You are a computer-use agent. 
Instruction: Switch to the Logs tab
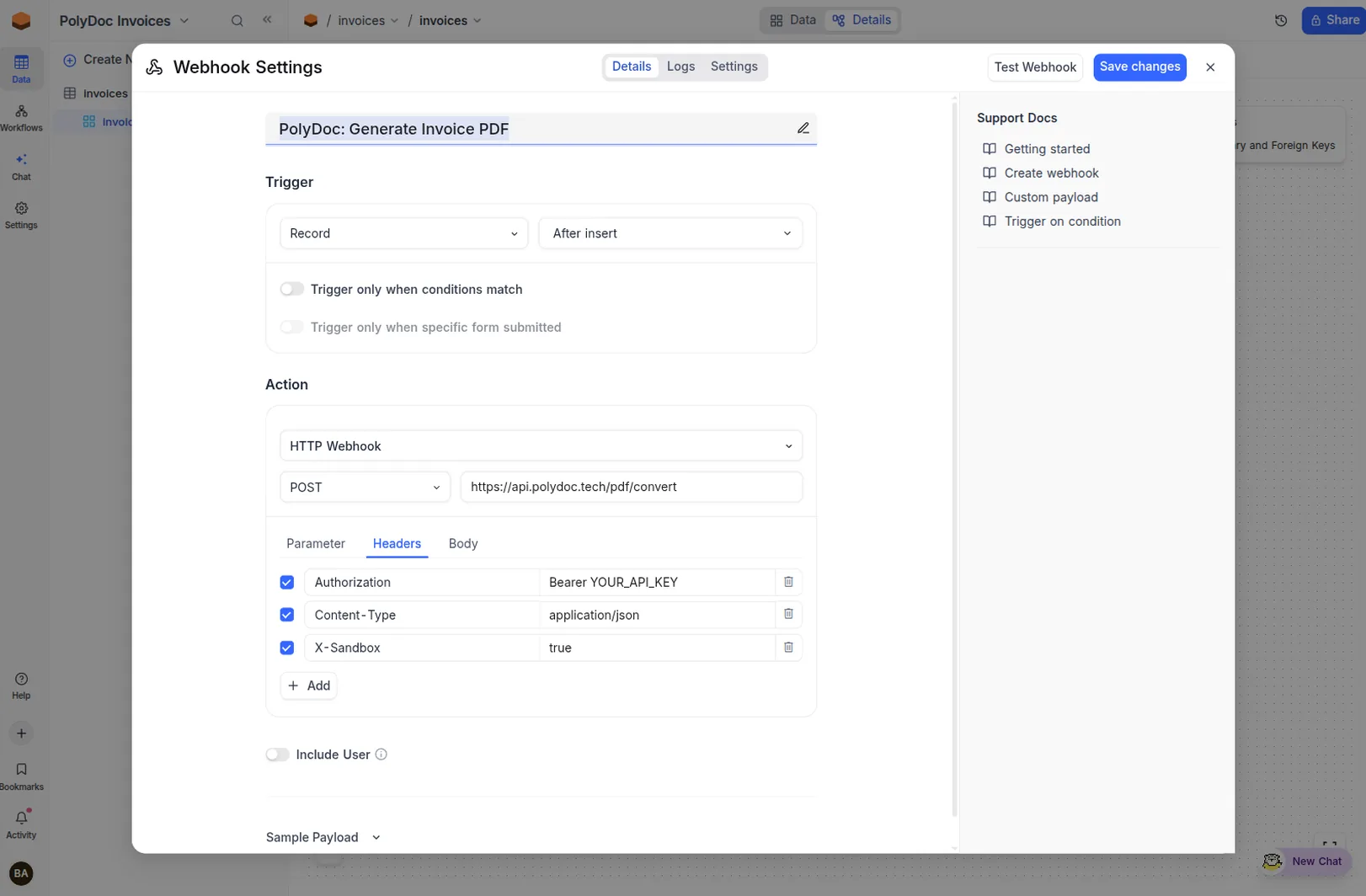pyautogui.click(x=680, y=67)
